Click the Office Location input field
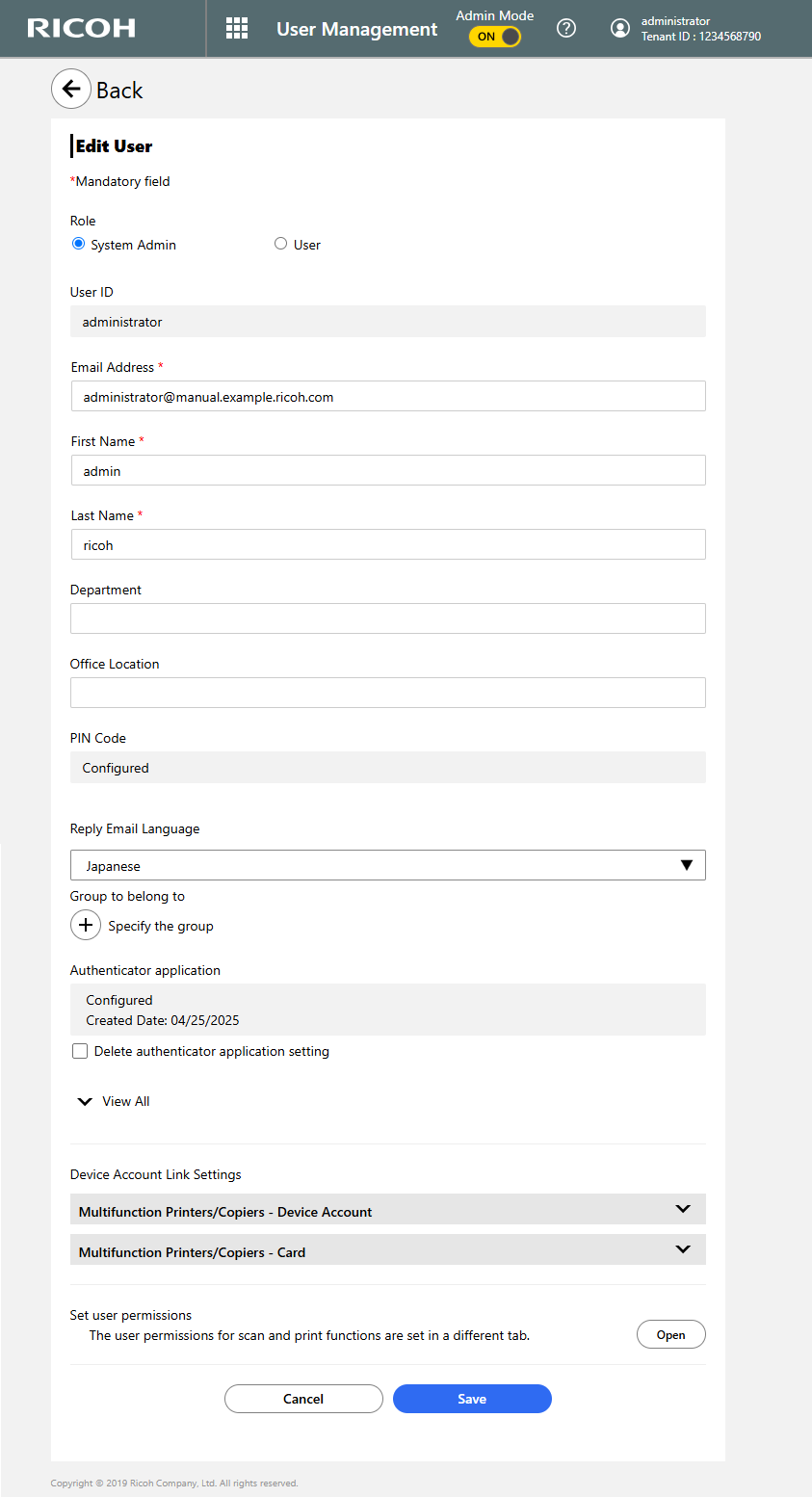Screen dimensions: 812x1497 (387, 693)
